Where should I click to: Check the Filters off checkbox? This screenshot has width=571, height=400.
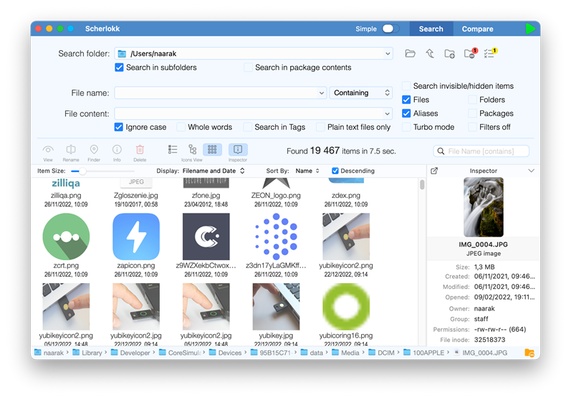[472, 127]
